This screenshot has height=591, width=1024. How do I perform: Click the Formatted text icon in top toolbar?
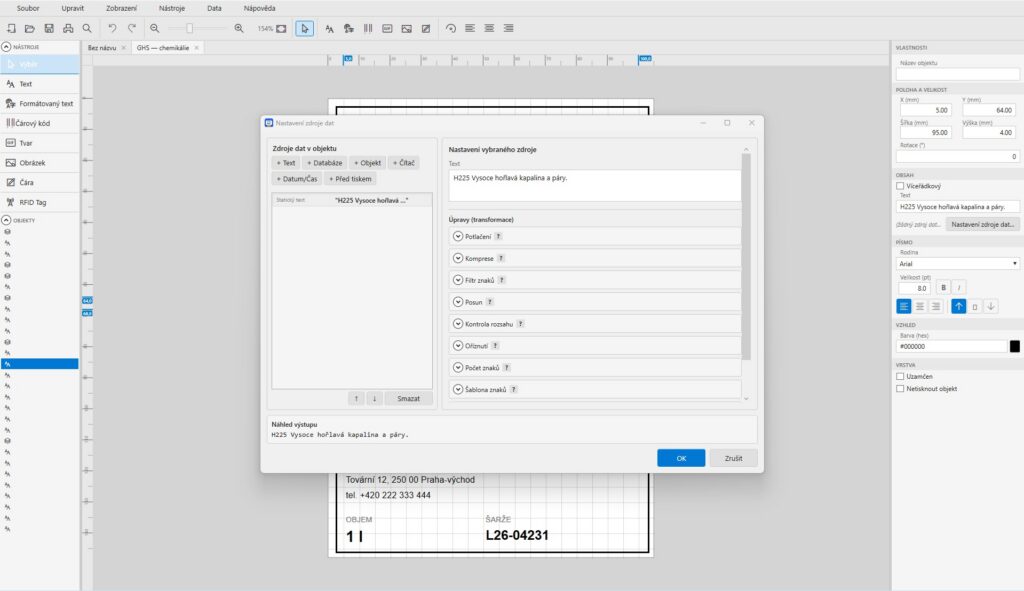[x=349, y=28]
